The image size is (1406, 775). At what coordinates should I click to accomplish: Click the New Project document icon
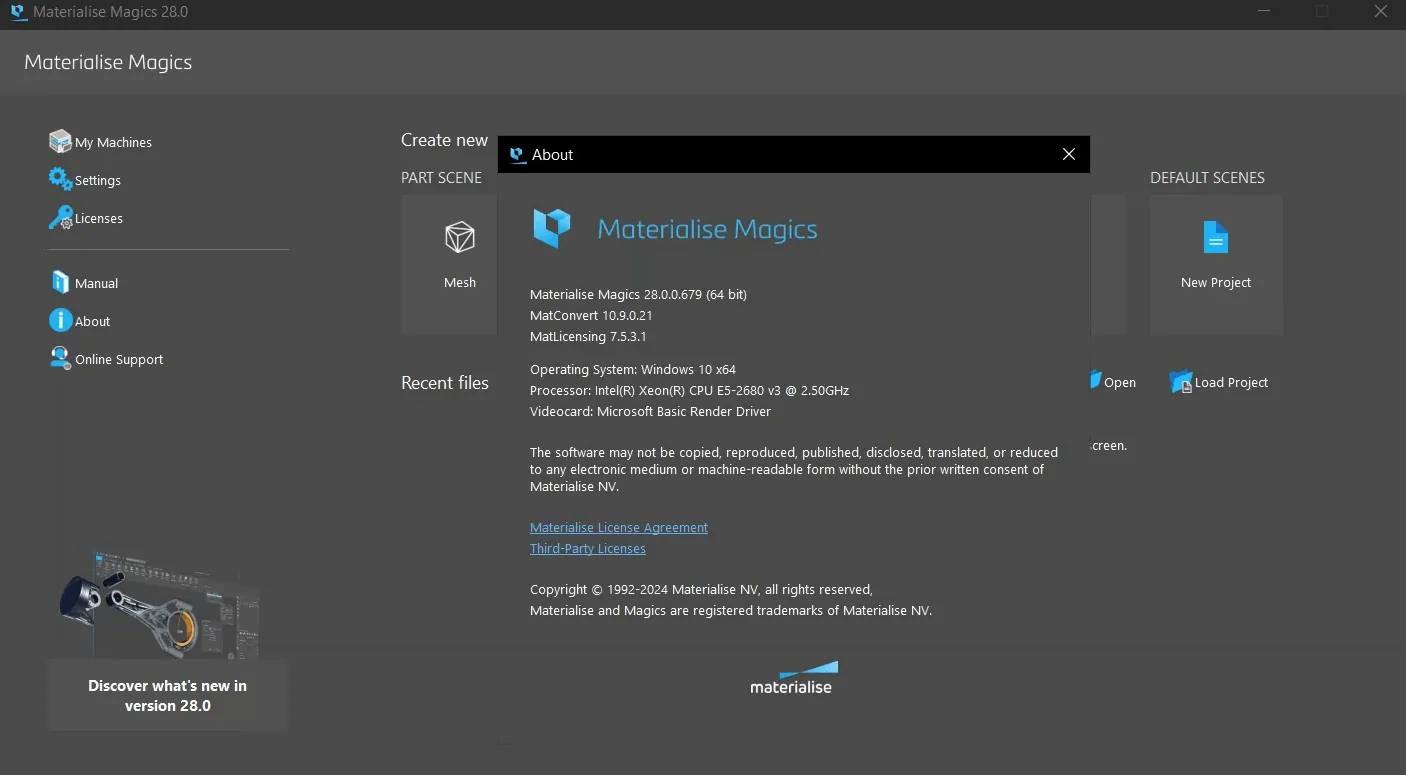coord(1215,238)
